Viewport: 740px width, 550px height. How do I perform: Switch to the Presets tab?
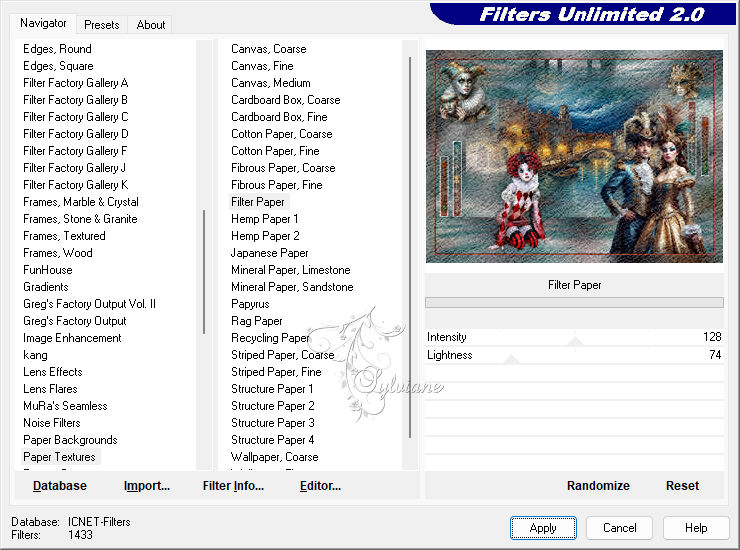click(x=101, y=25)
